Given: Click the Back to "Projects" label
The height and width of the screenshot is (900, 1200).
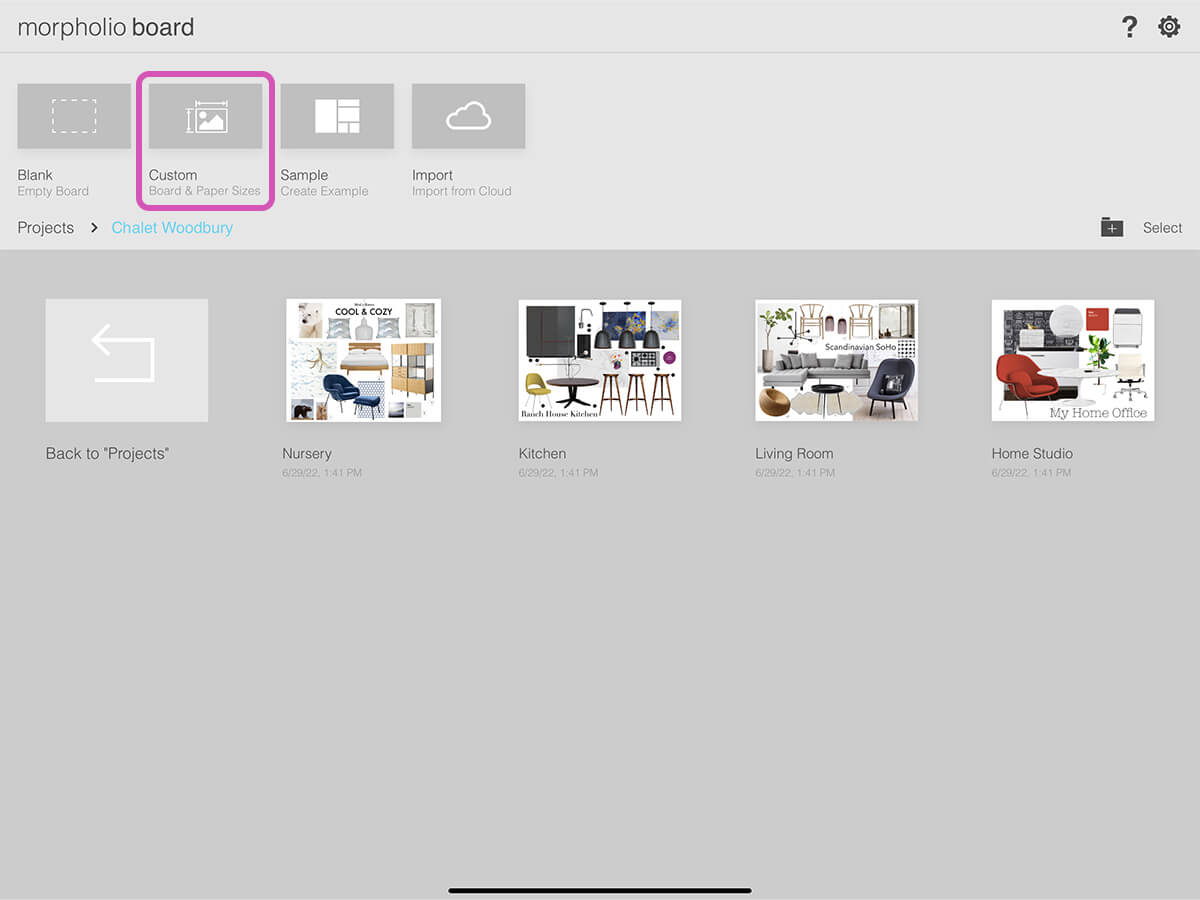Looking at the screenshot, I should tap(107, 454).
